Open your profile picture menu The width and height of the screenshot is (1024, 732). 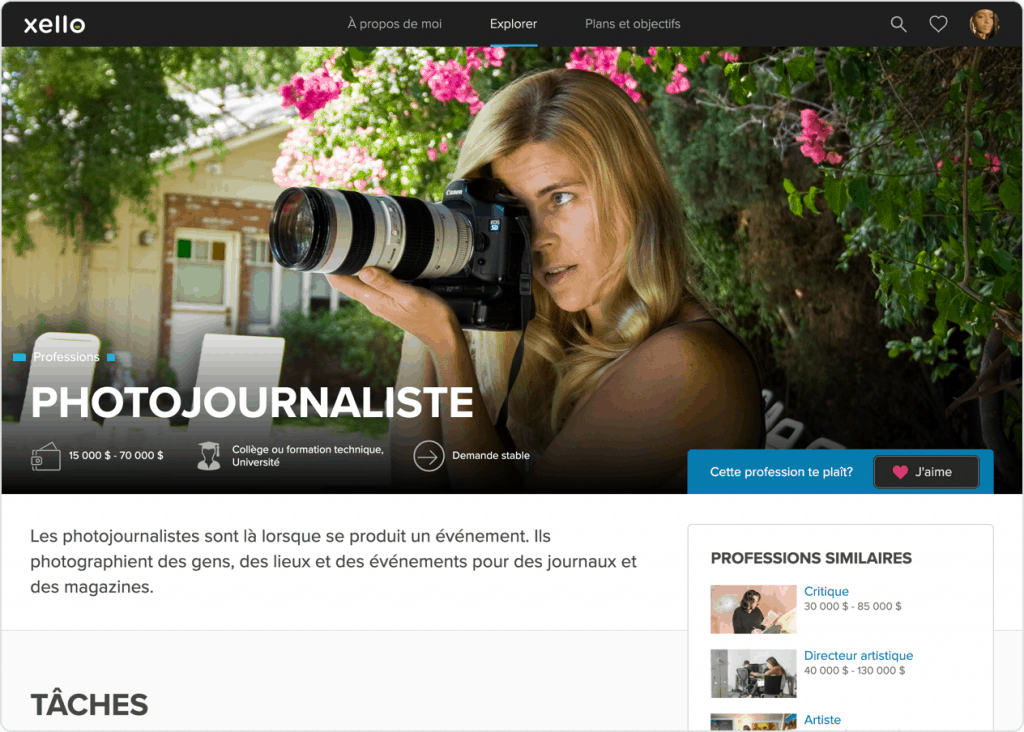984,23
